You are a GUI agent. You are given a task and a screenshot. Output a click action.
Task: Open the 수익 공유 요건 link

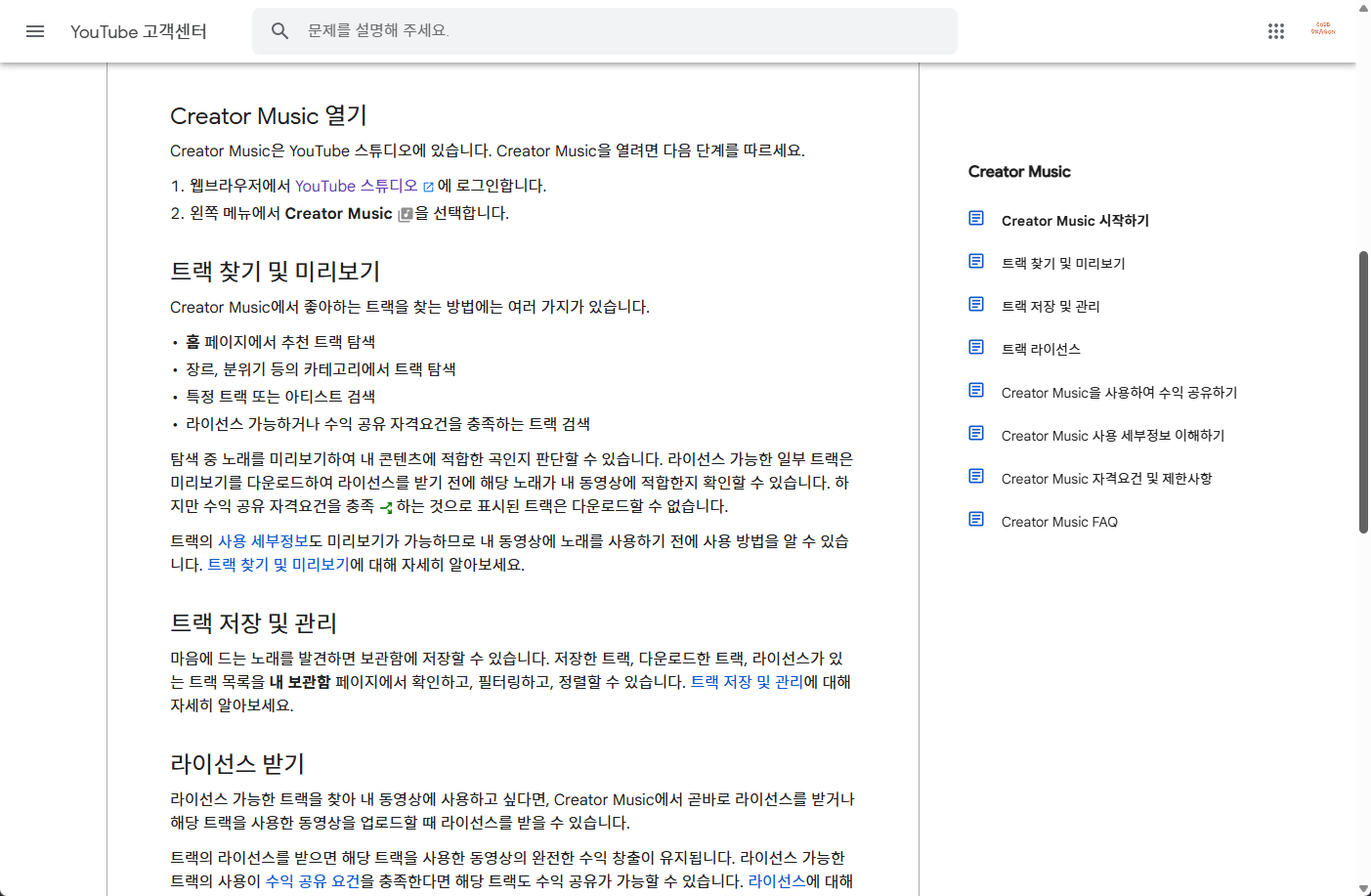pos(313,881)
